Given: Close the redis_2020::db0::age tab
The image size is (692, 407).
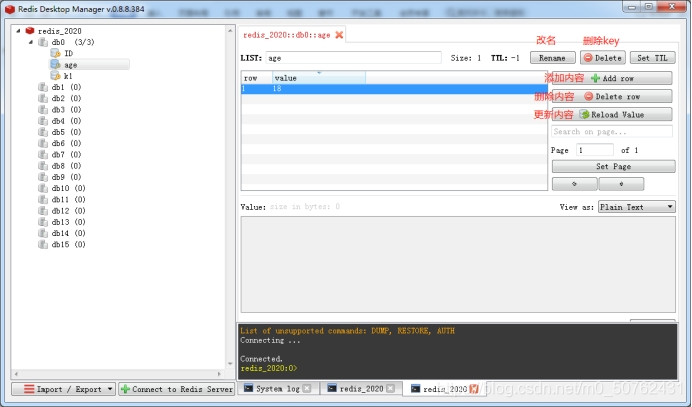Looking at the screenshot, I should pyautogui.click(x=339, y=35).
